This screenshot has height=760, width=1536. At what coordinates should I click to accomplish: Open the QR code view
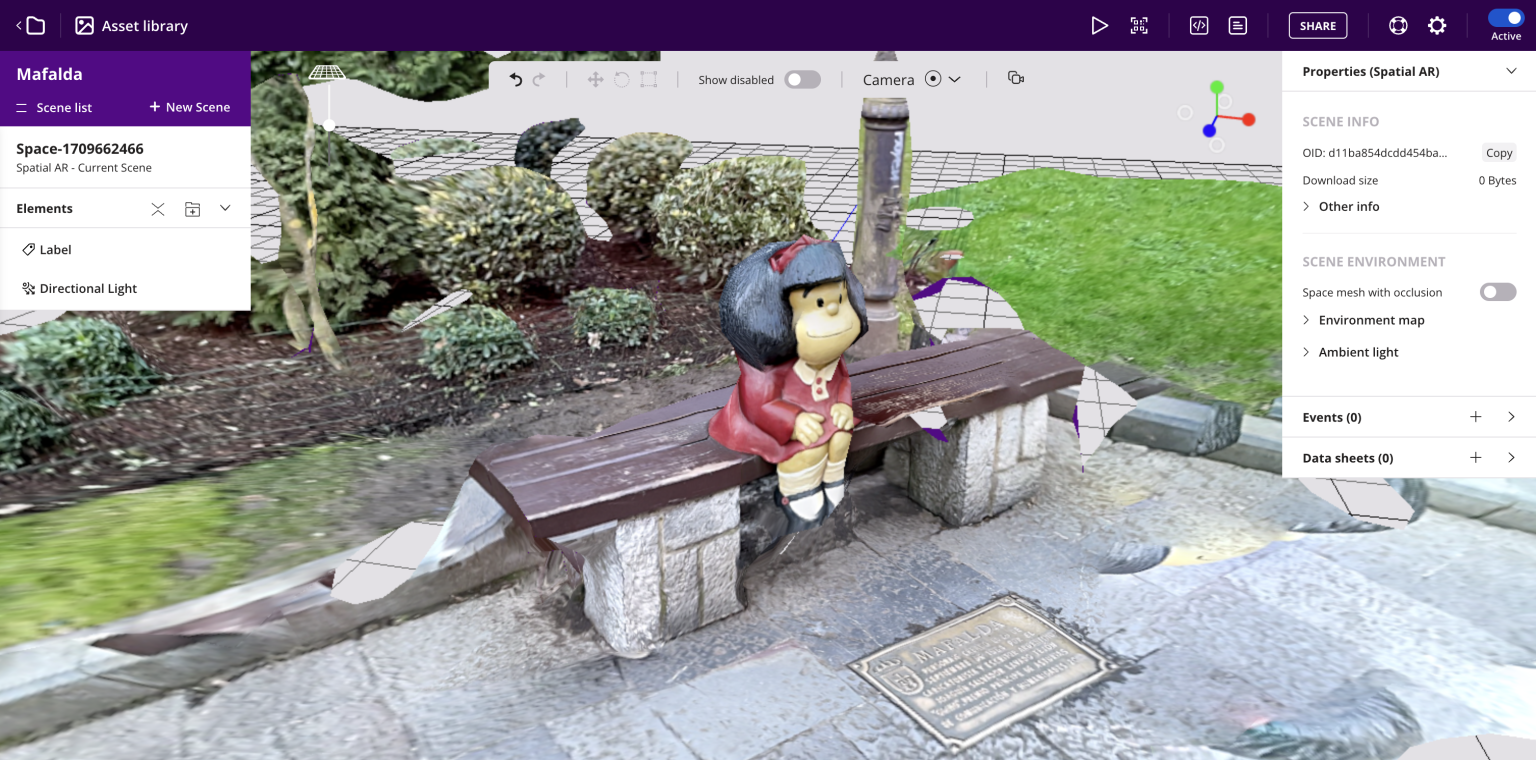point(1139,25)
